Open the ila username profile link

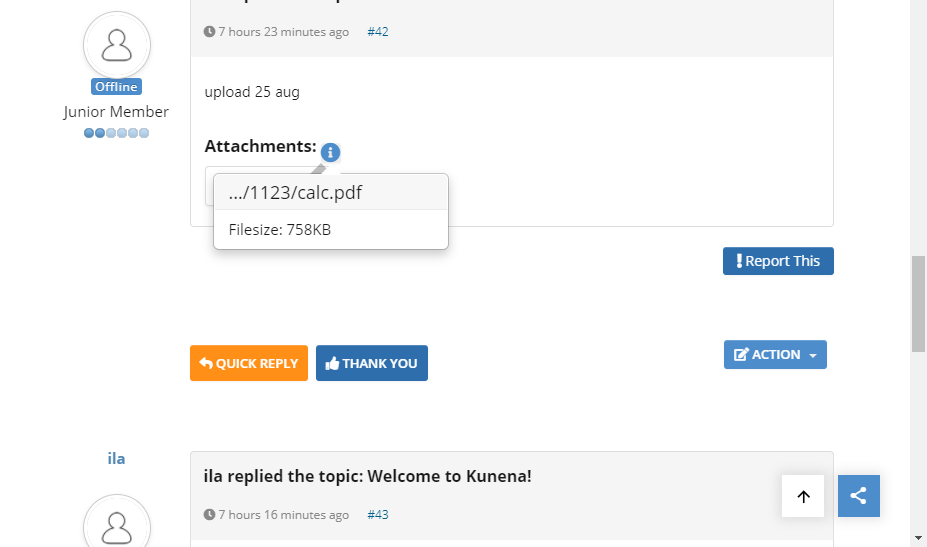(x=117, y=458)
